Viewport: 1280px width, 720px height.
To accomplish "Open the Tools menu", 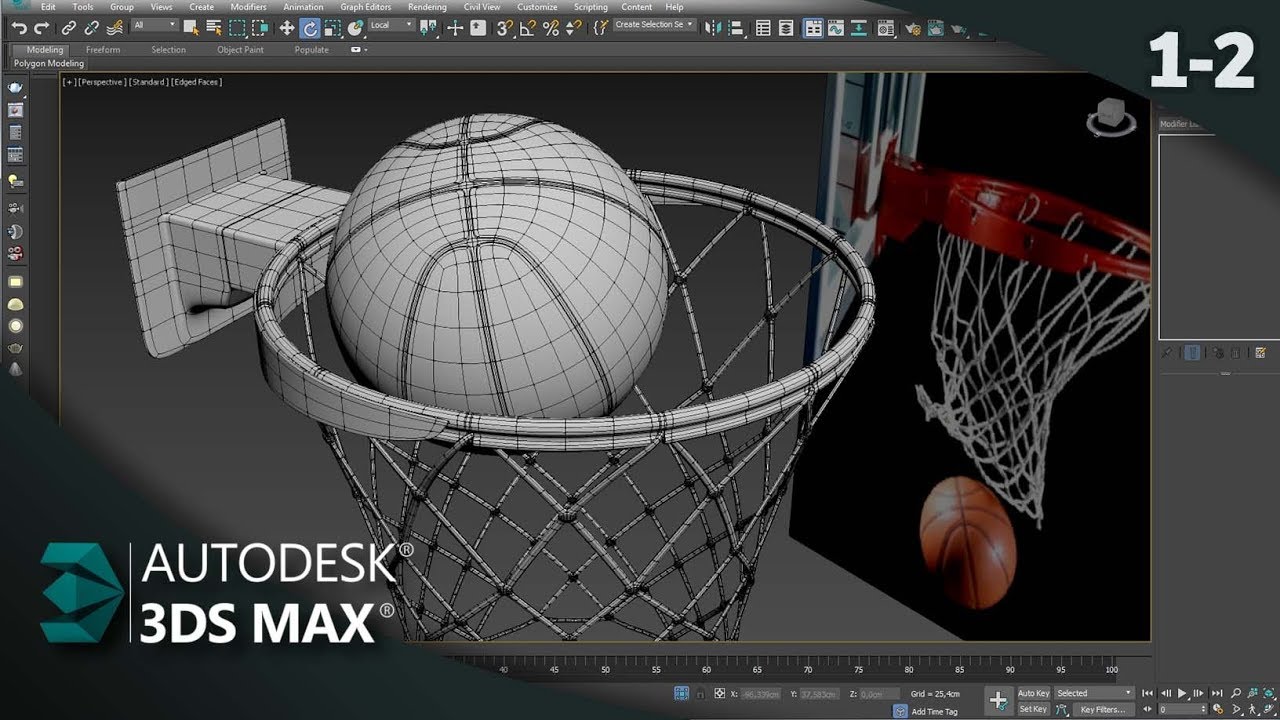I will tap(83, 7).
